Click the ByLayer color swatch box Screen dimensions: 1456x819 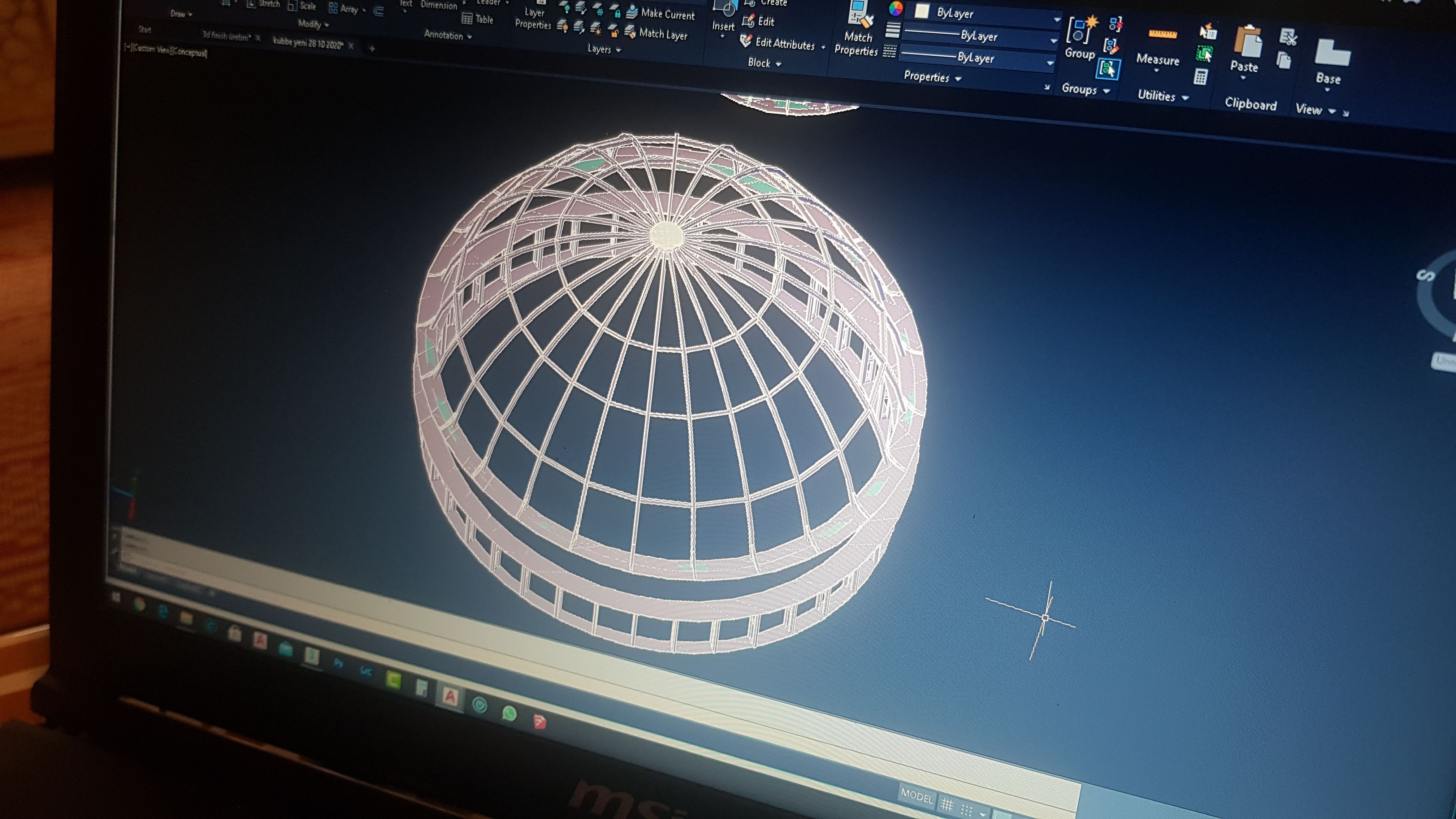pos(922,11)
